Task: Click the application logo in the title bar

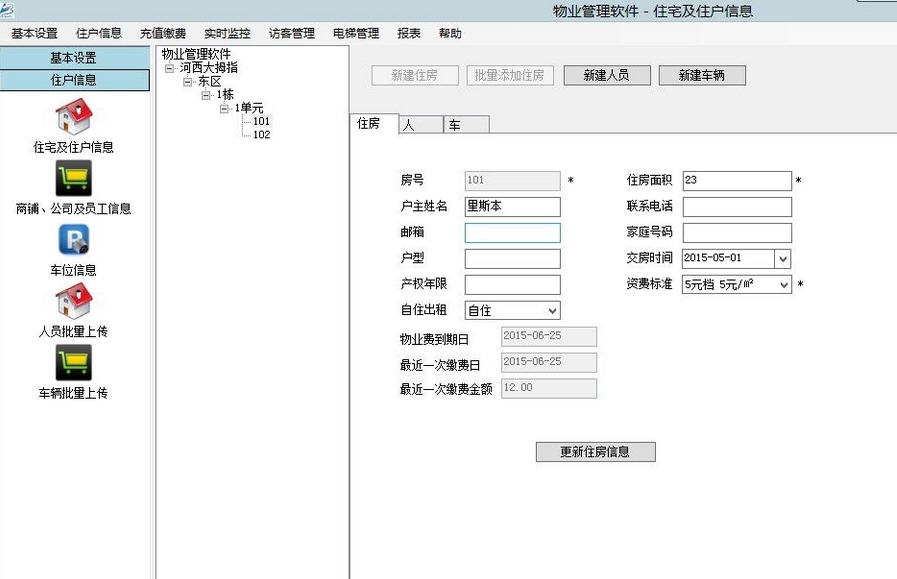Action: [x=10, y=9]
